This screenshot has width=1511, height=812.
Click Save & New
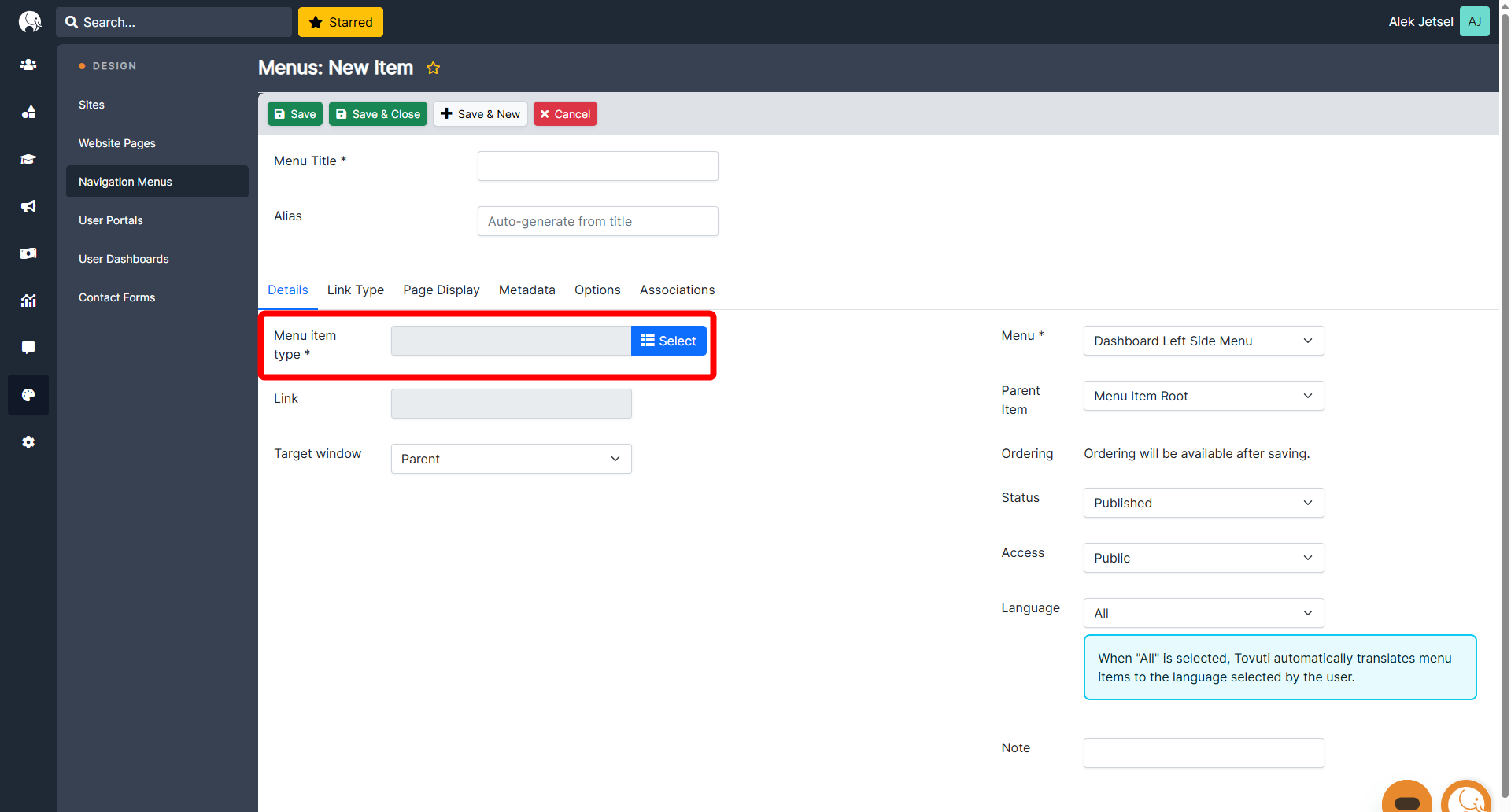point(480,114)
